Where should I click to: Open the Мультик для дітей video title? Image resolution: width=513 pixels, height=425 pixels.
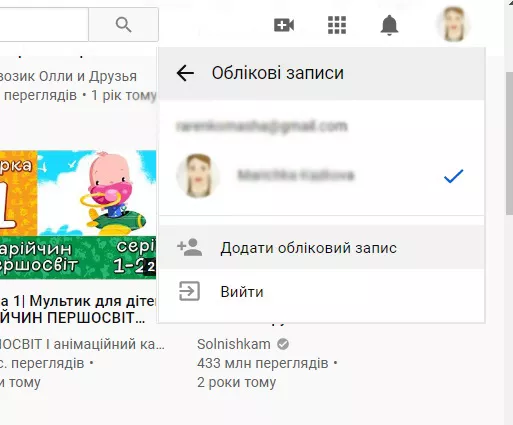pyautogui.click(x=78, y=309)
